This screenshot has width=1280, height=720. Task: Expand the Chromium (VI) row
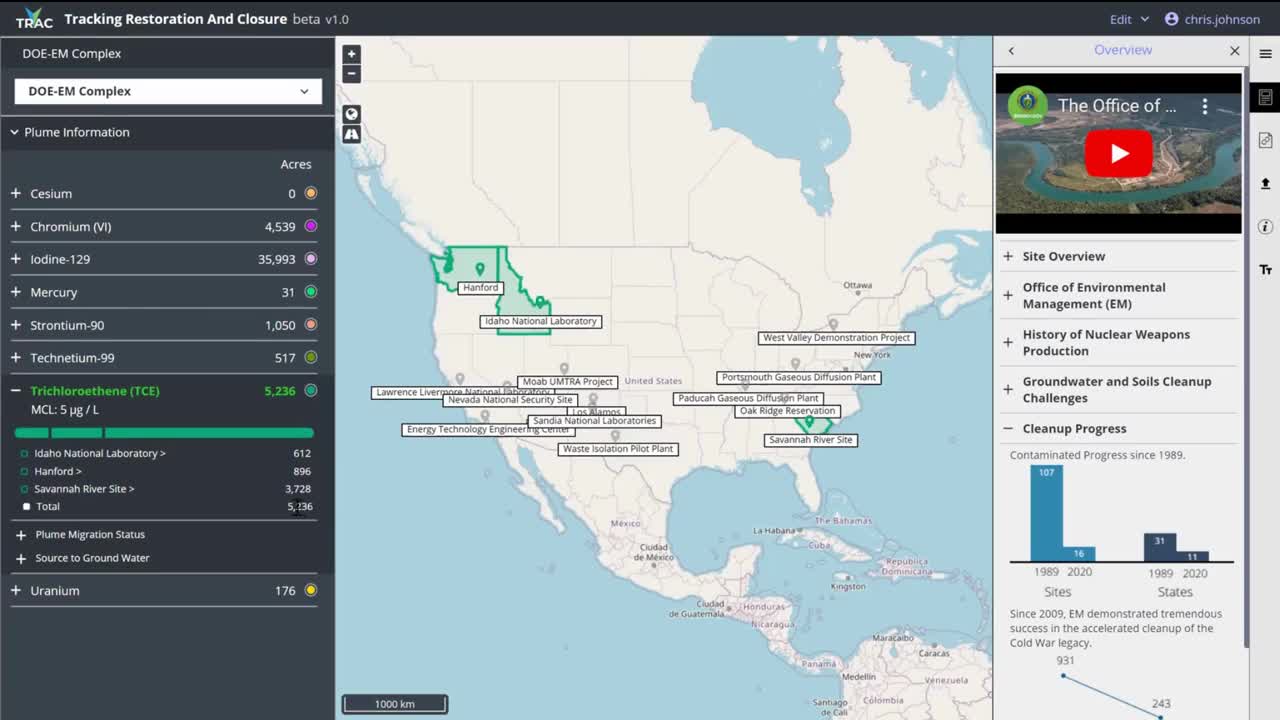(x=16, y=226)
